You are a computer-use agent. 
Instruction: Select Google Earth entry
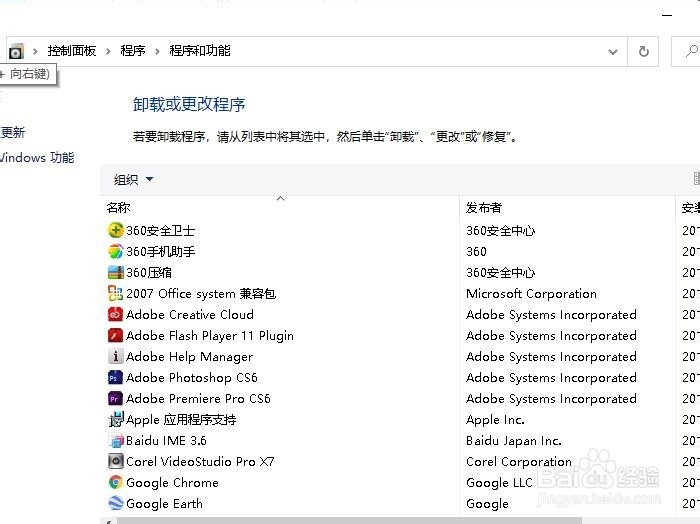pyautogui.click(x=164, y=503)
